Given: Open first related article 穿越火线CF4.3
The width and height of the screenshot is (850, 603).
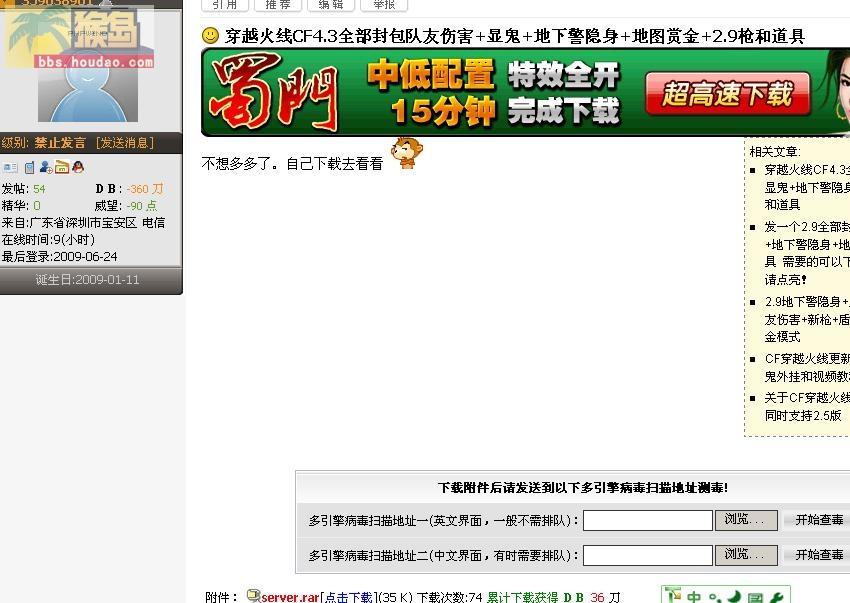Looking at the screenshot, I should coord(807,187).
